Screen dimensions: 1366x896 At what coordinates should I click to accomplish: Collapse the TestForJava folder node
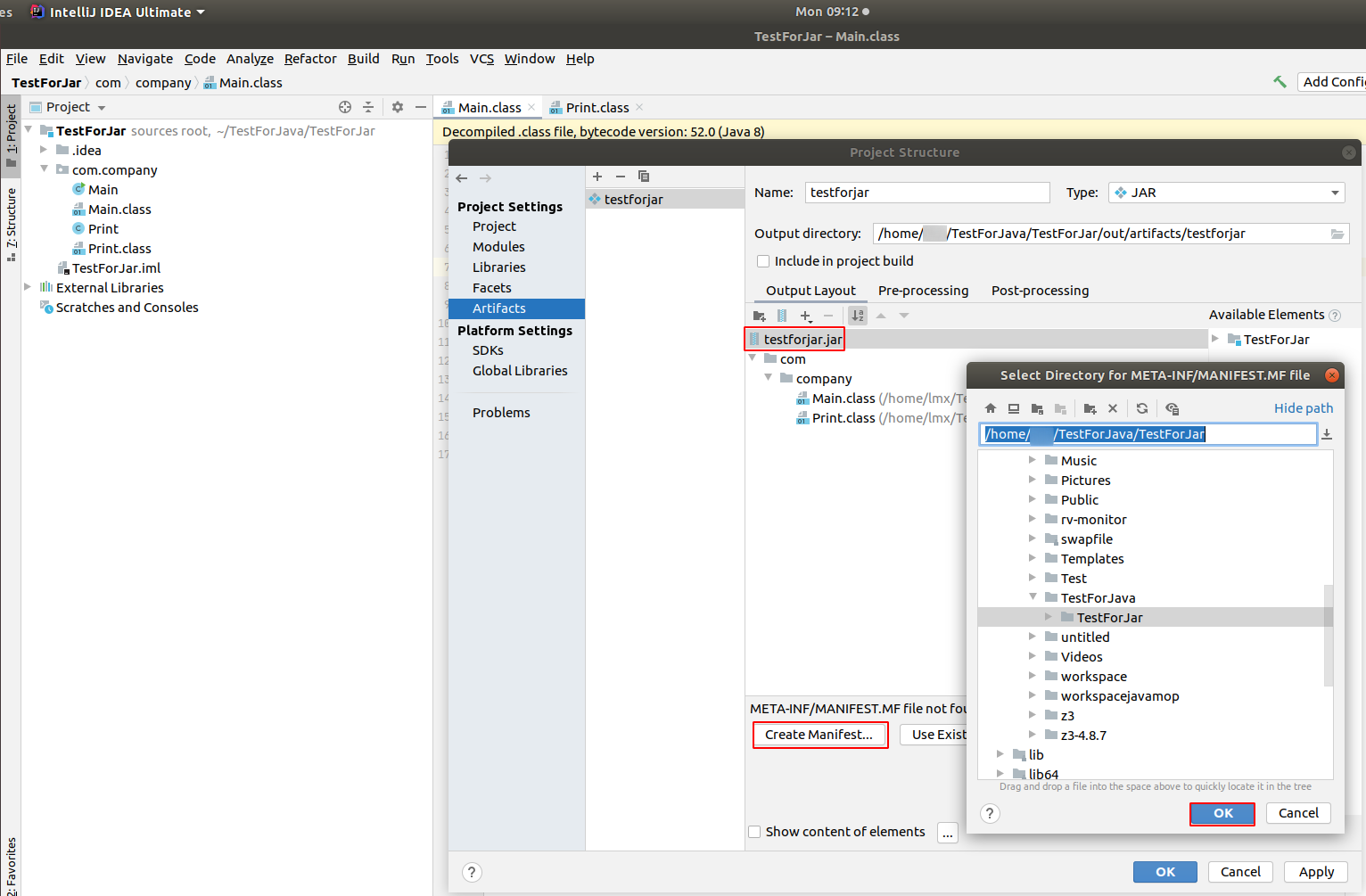click(1033, 597)
